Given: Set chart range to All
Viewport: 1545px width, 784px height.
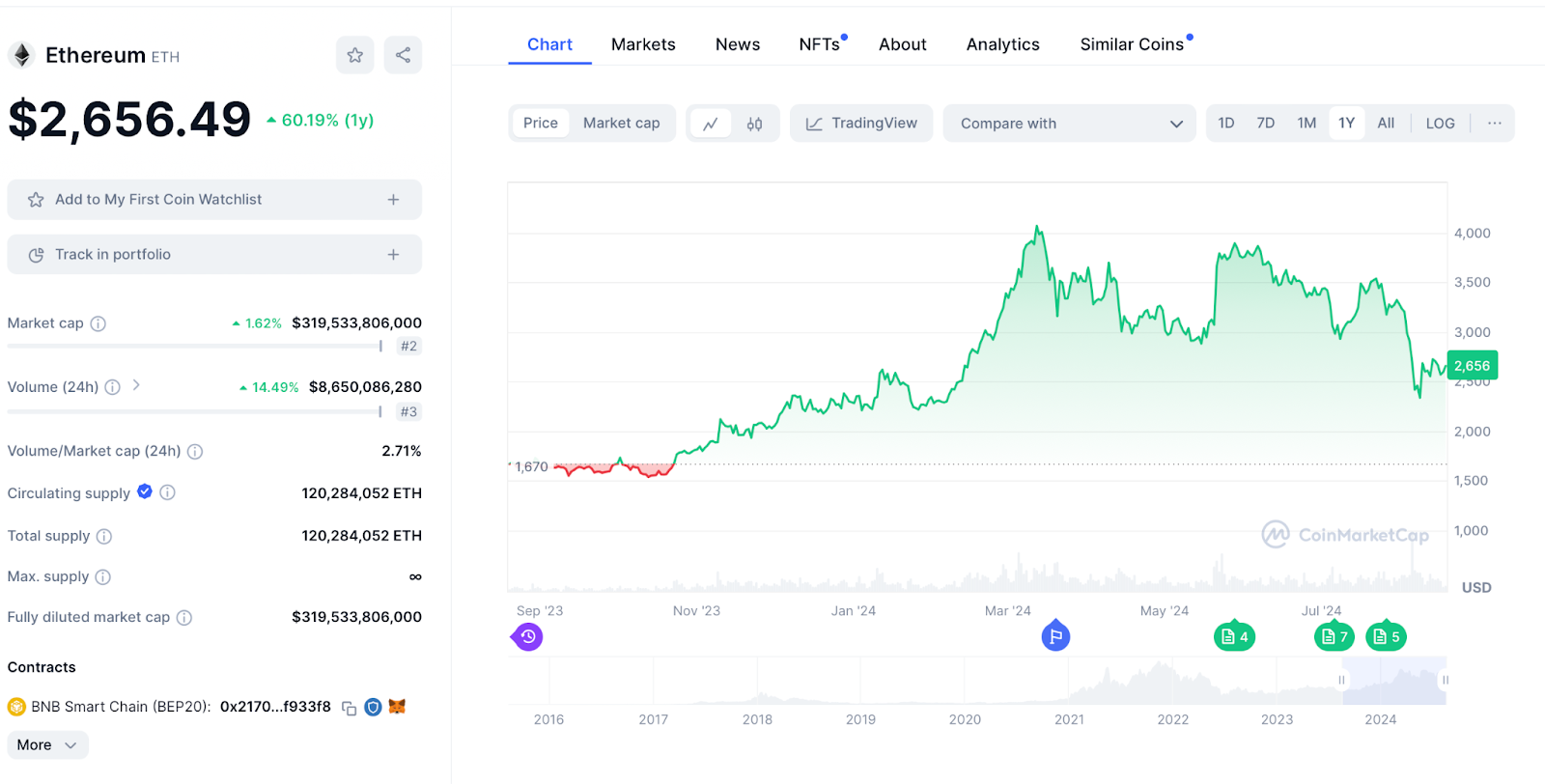Looking at the screenshot, I should (1386, 124).
